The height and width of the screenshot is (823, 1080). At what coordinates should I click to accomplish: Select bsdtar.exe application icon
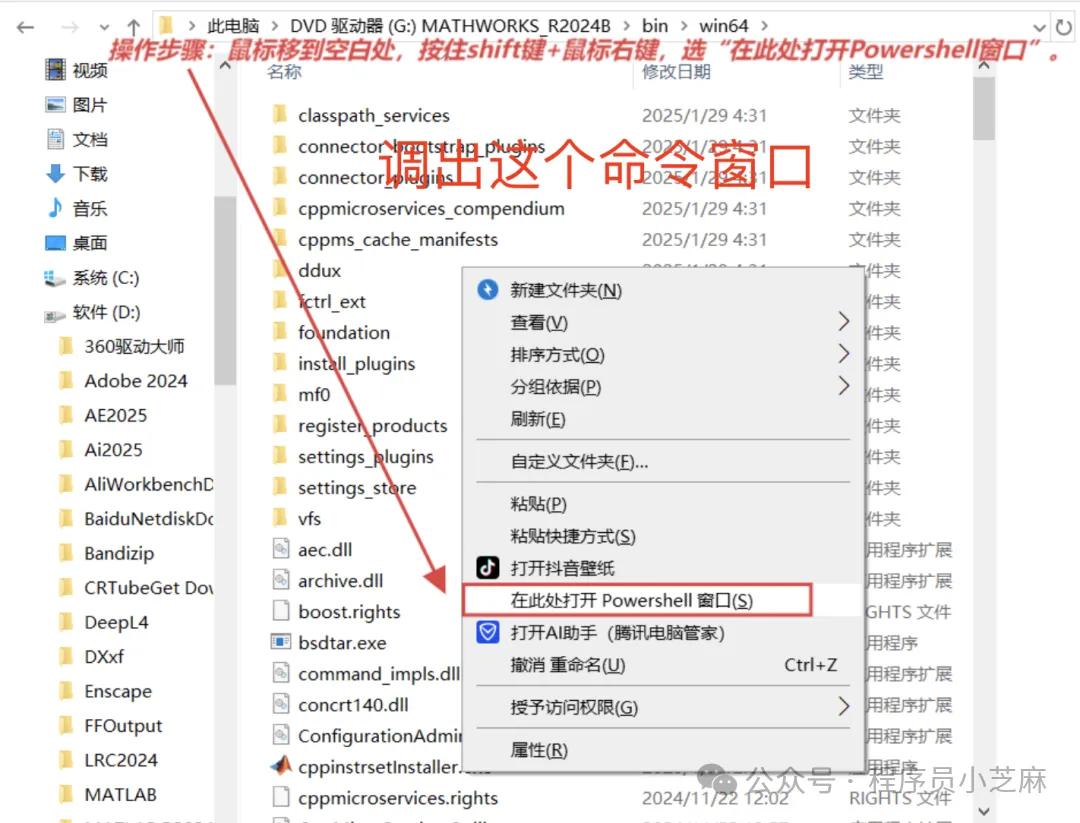pos(280,642)
